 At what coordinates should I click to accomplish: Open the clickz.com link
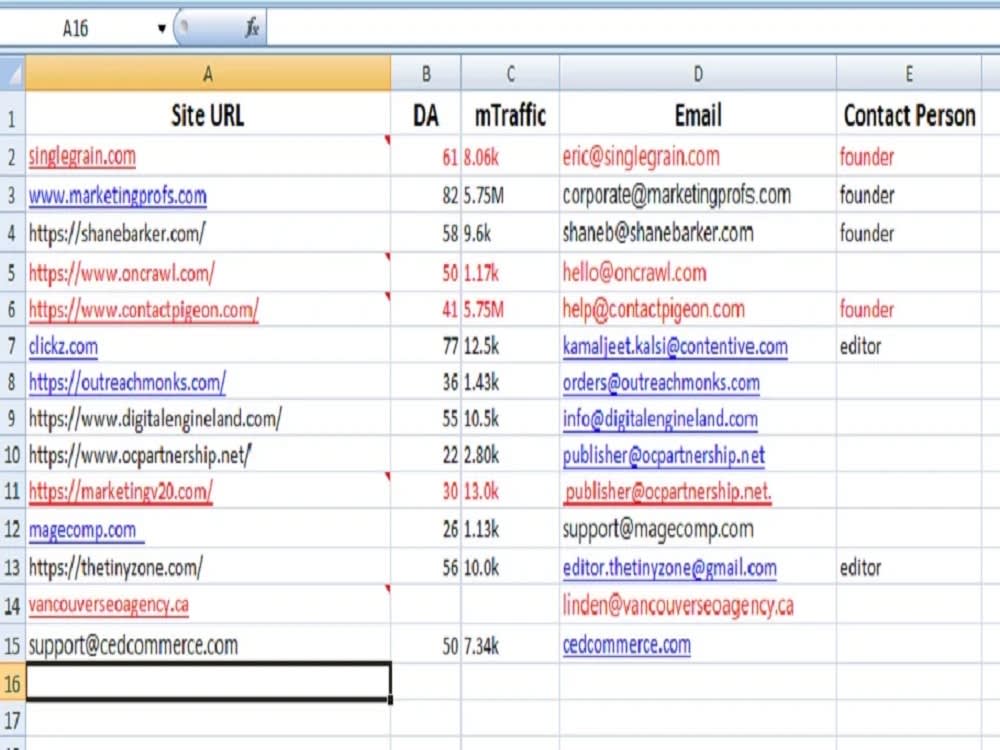pos(63,346)
